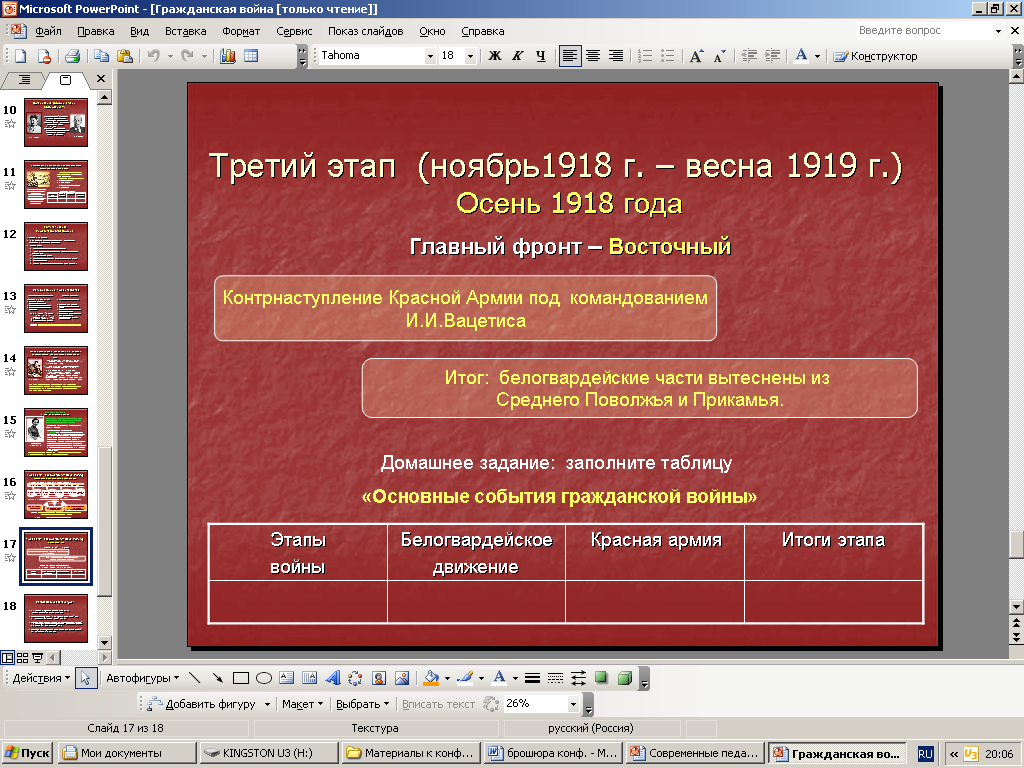
Task: Open the Действия drawing menu
Action: point(40,678)
